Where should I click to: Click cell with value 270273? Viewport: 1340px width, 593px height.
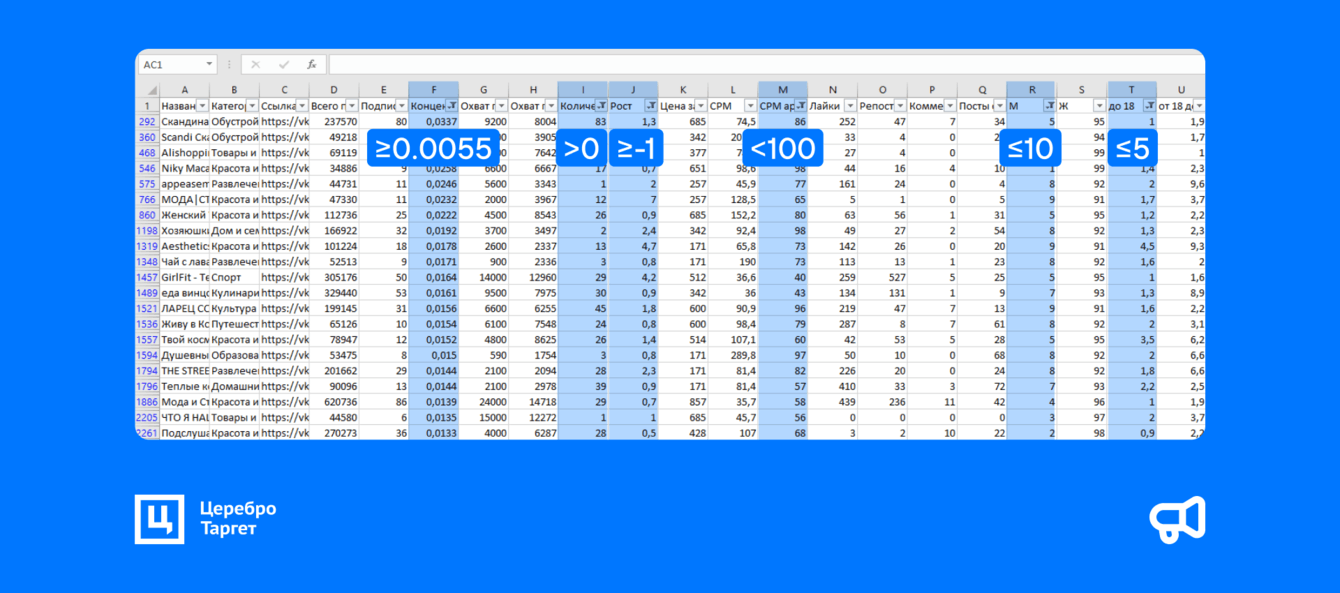coord(333,433)
